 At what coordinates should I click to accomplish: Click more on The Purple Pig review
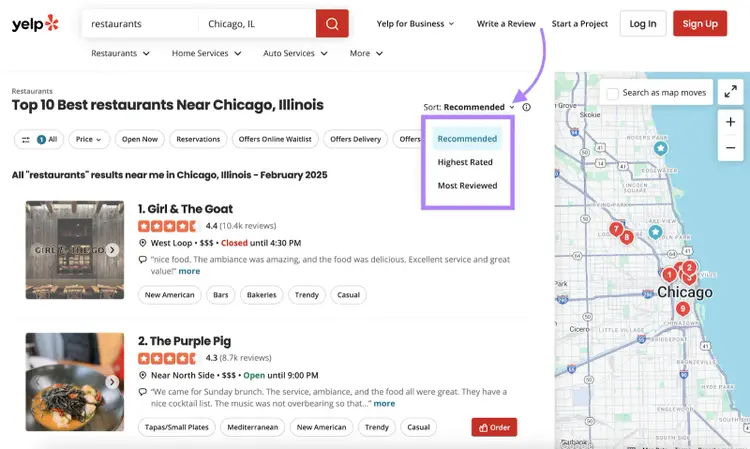tap(384, 404)
